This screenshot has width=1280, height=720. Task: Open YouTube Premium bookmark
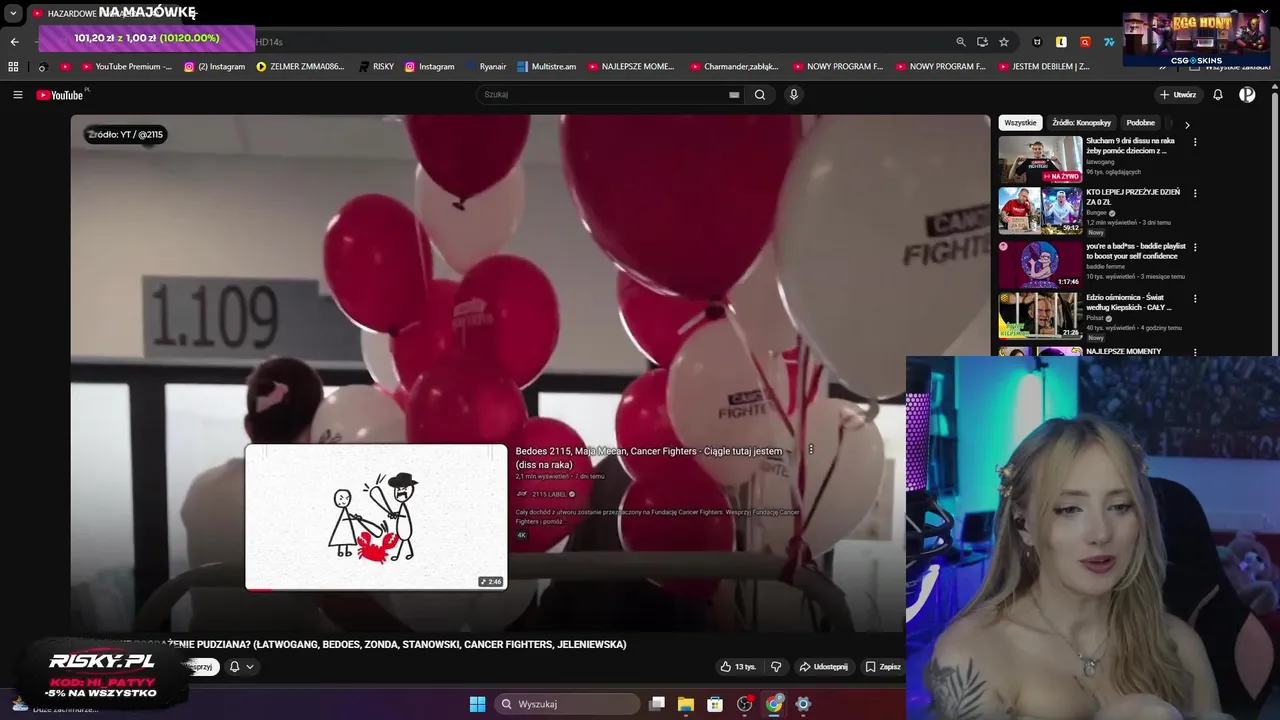126,67
